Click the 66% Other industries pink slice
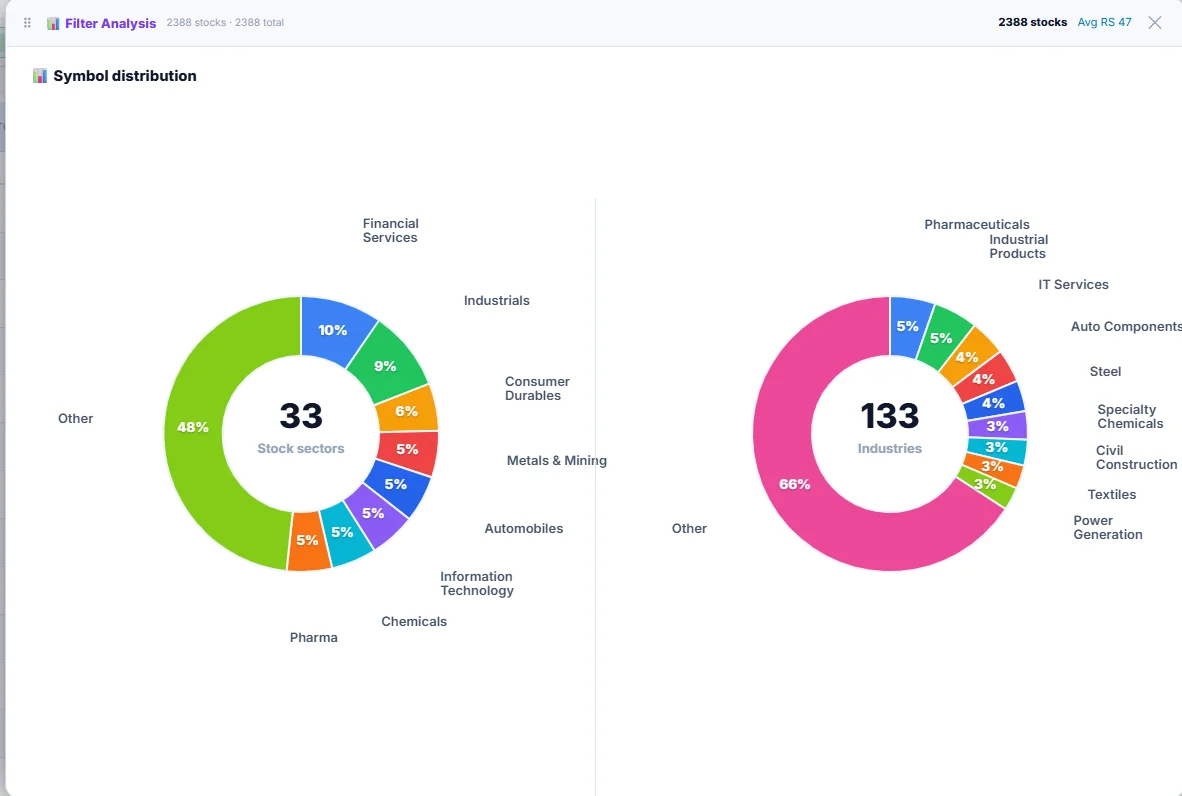This screenshot has width=1182, height=796. (x=795, y=484)
